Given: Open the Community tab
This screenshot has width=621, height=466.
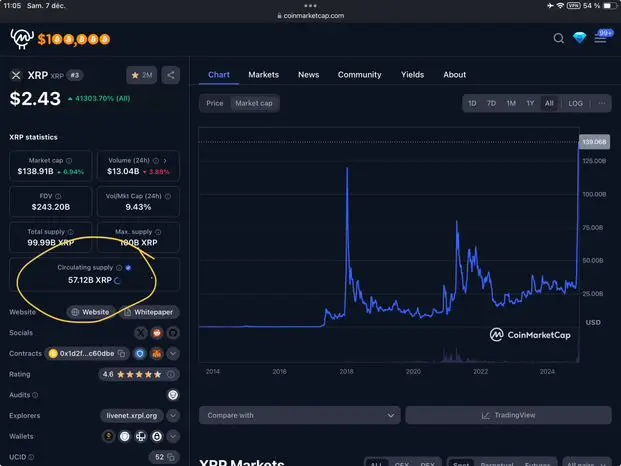Looking at the screenshot, I should tap(360, 74).
